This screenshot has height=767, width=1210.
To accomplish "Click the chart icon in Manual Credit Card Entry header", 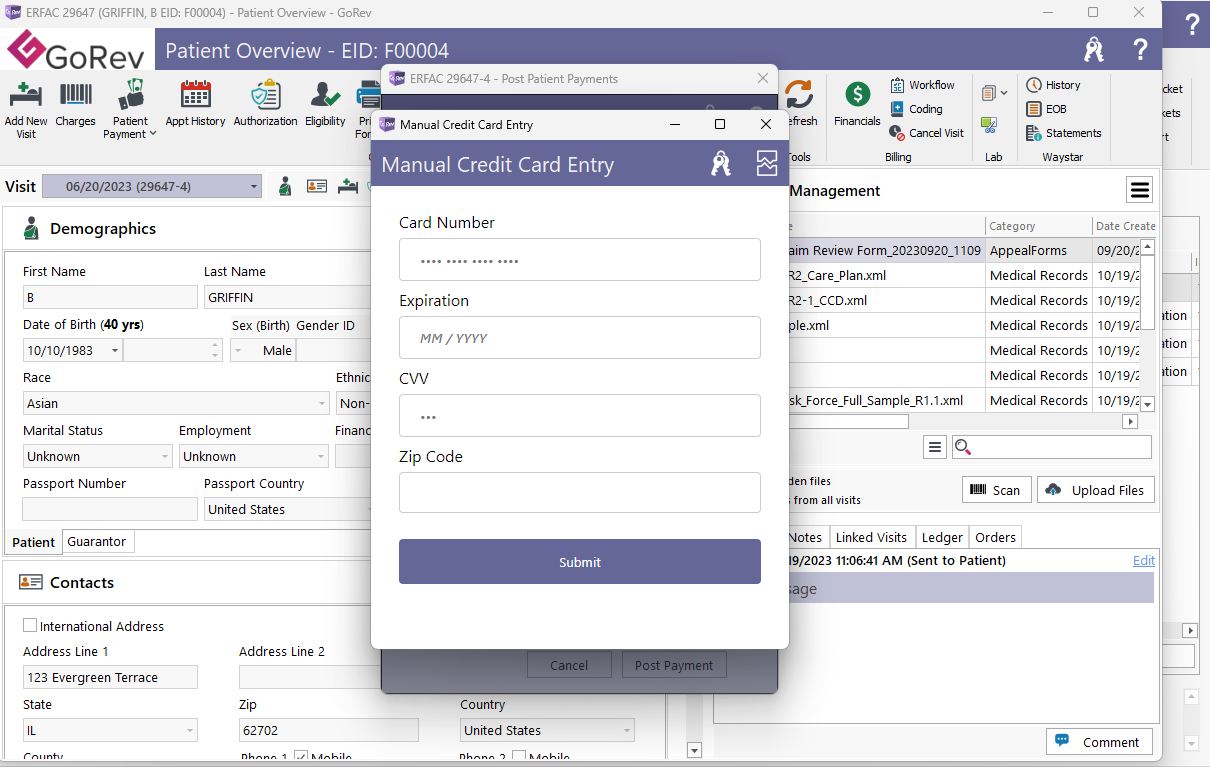I will [767, 164].
